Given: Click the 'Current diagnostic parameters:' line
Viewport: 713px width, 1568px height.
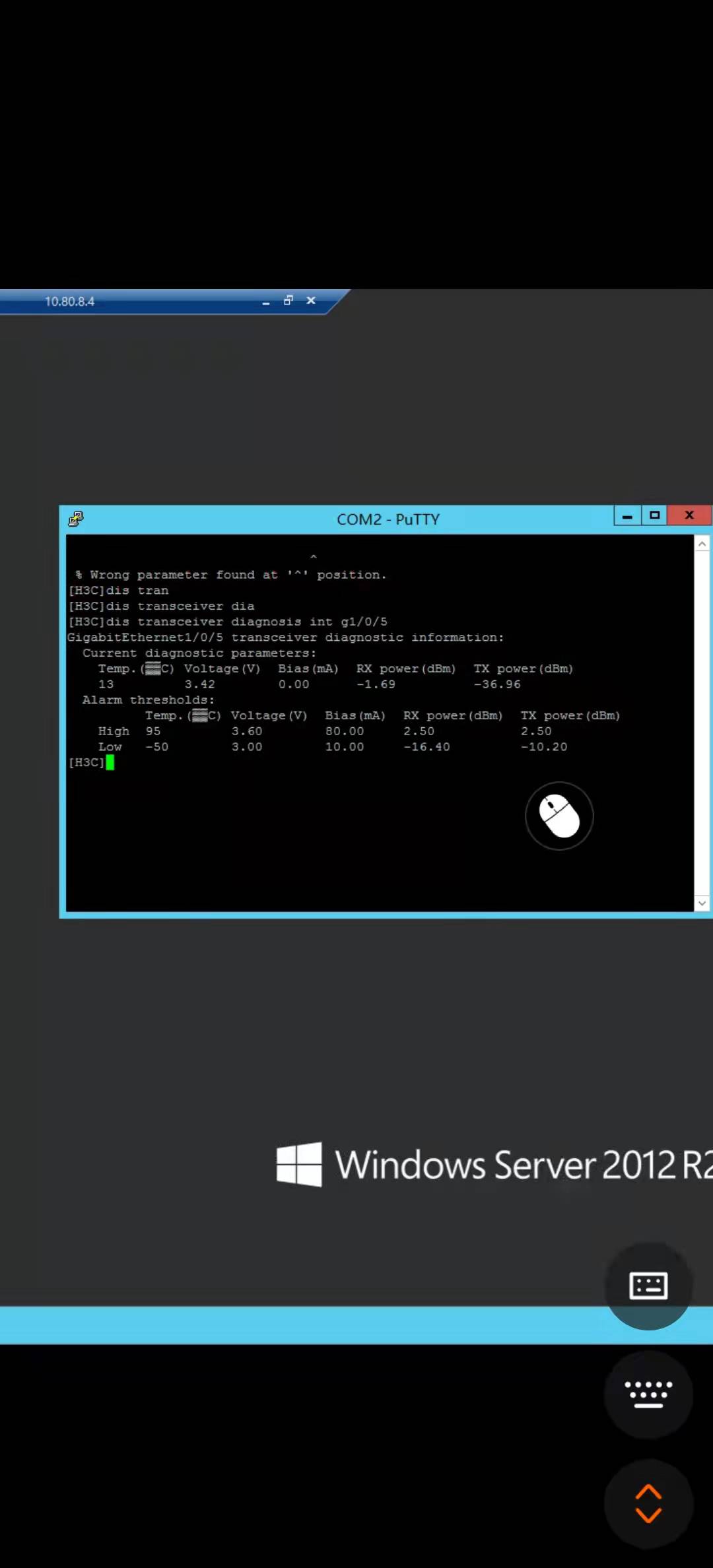Looking at the screenshot, I should click(199, 653).
